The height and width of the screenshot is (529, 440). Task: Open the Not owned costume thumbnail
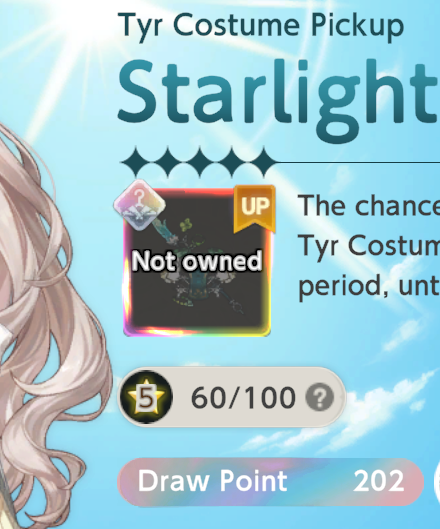click(x=197, y=262)
